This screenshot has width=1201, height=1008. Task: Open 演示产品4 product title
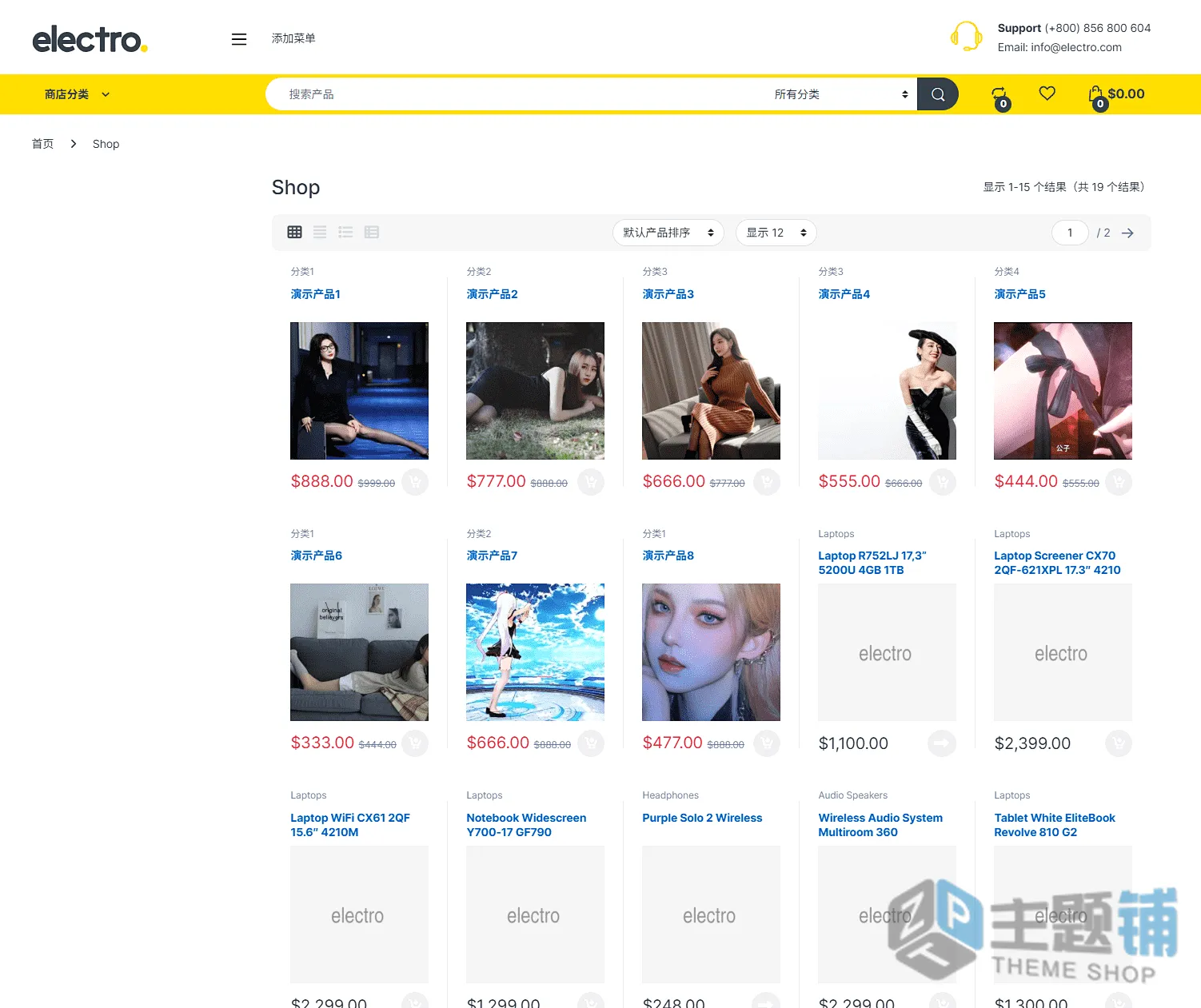coord(844,294)
